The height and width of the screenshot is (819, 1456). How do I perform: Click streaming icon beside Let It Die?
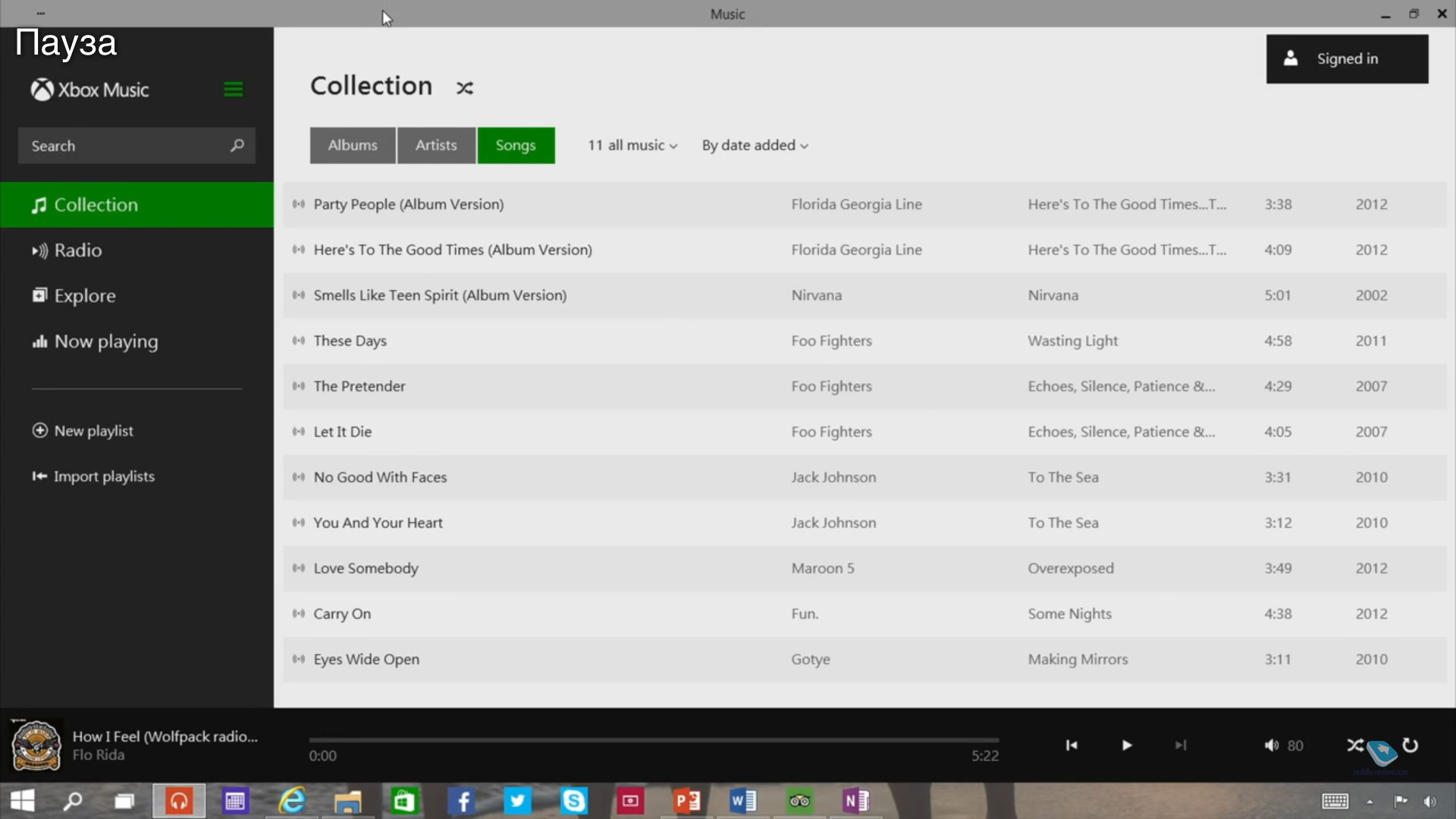[x=299, y=431]
